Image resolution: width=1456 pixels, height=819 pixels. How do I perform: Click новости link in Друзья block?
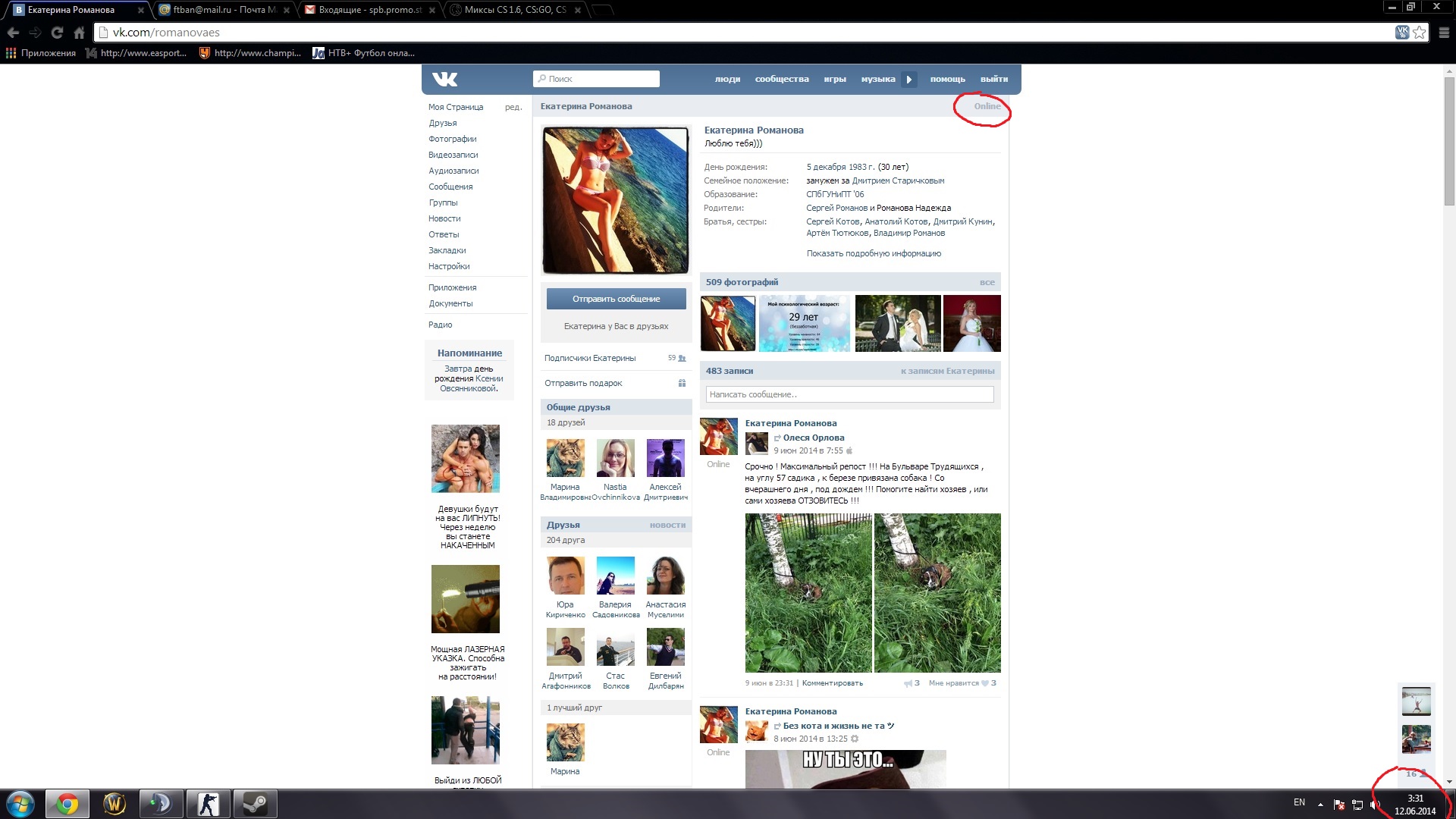667,525
